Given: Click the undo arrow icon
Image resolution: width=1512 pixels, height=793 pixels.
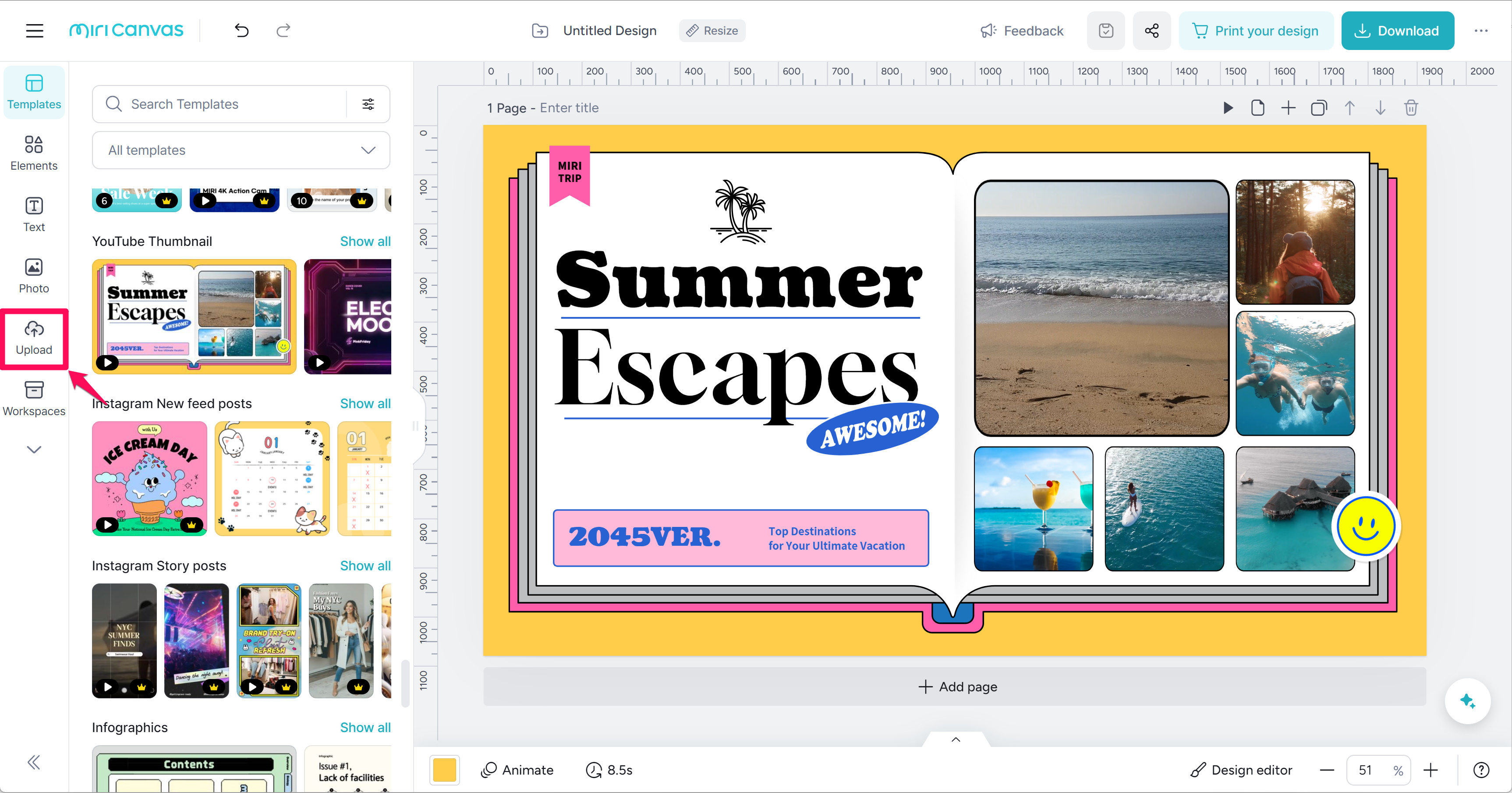Looking at the screenshot, I should pos(241,31).
